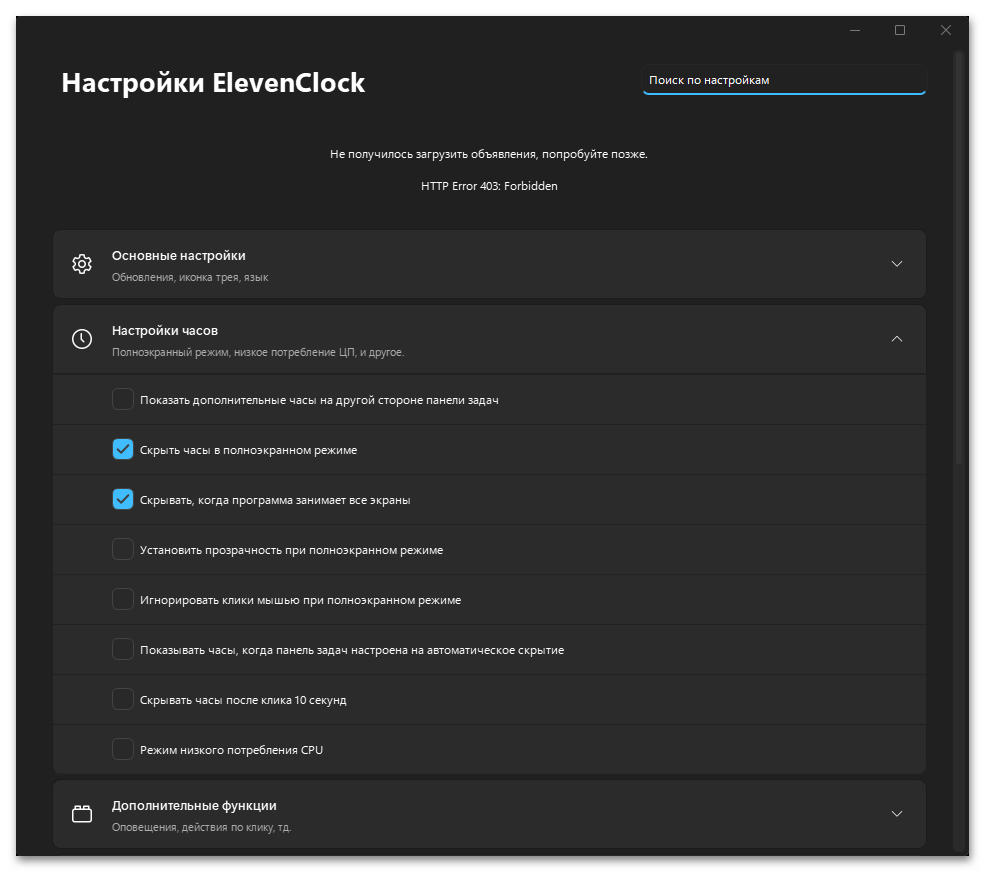Click the Не получилось загрузить объявления text
The width and height of the screenshot is (985, 872).
point(489,154)
